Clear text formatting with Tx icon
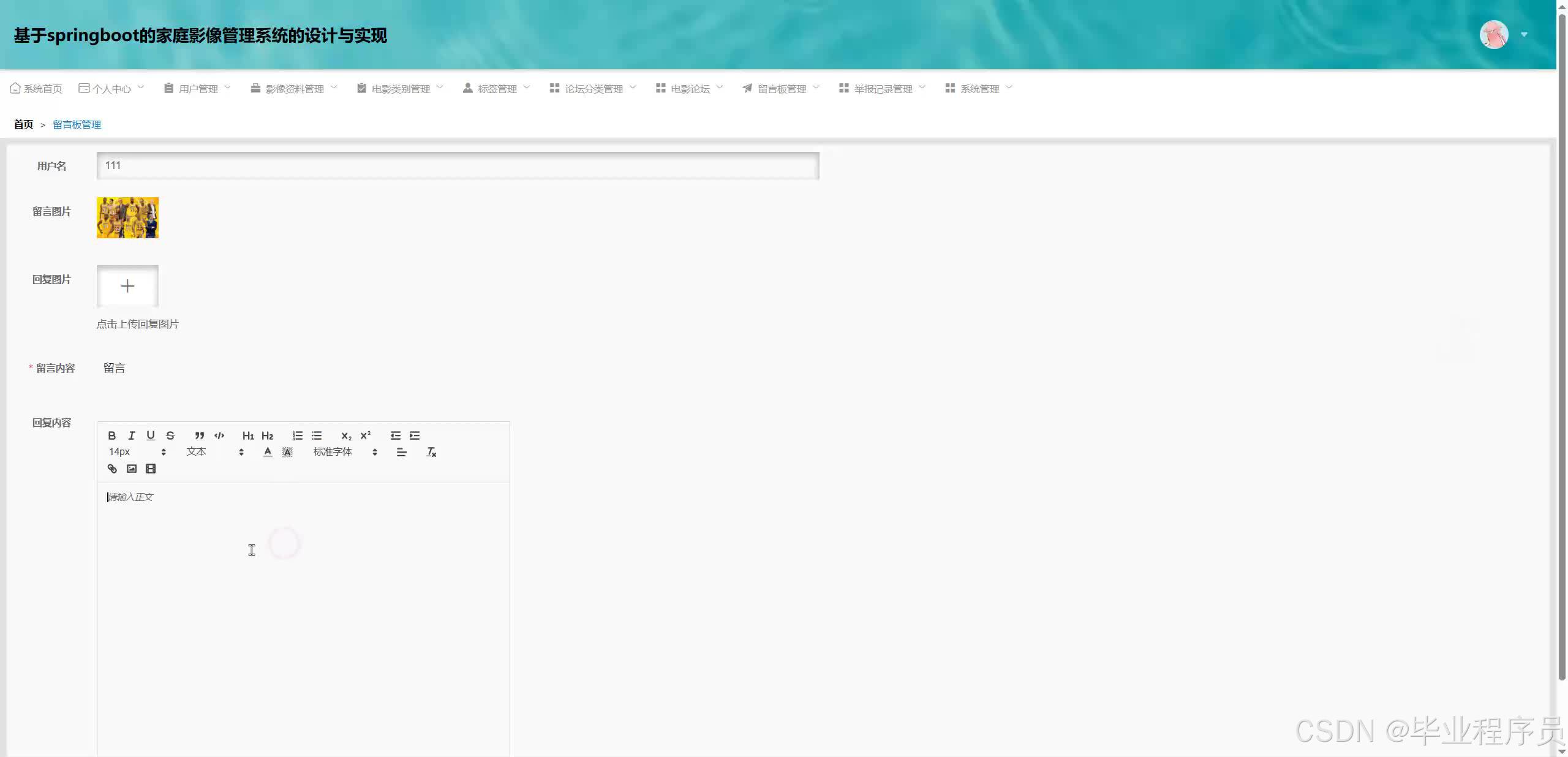Image resolution: width=1568 pixels, height=757 pixels. 431,452
